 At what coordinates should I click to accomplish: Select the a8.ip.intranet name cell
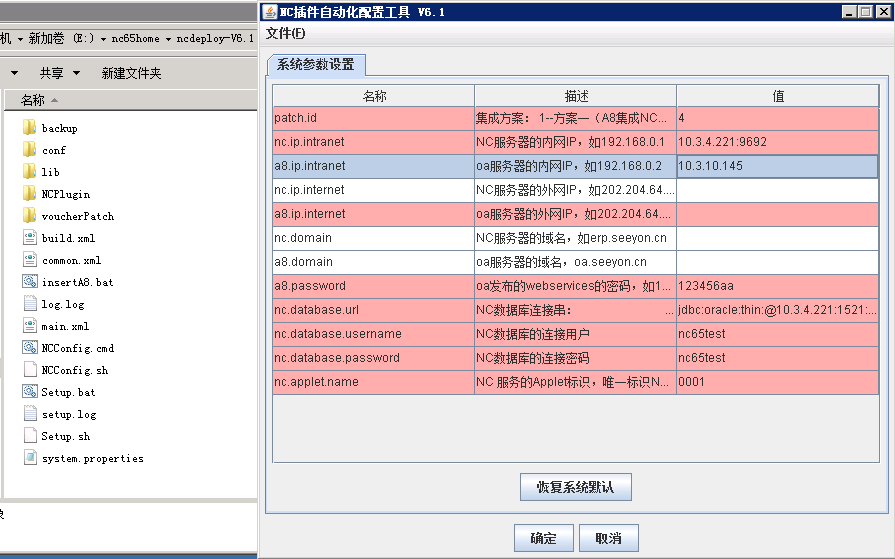pos(373,166)
